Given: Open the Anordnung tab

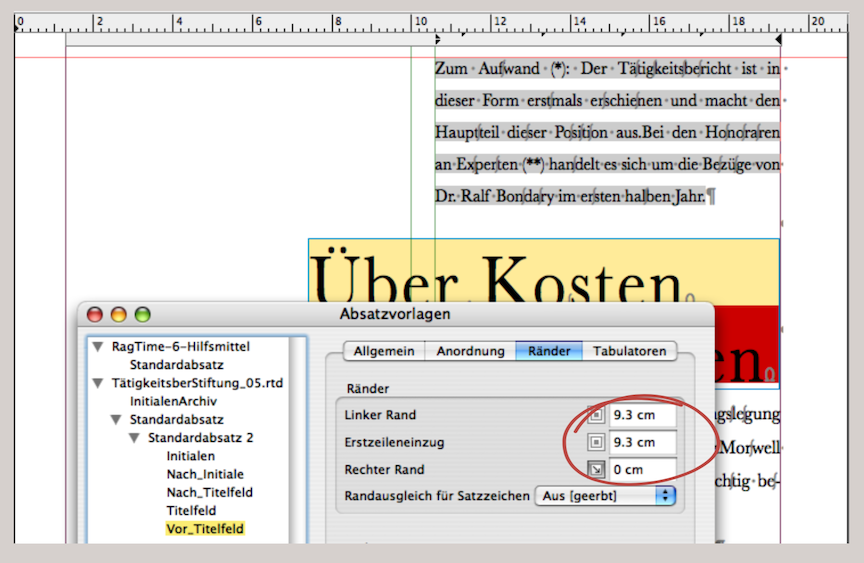Looking at the screenshot, I should [469, 351].
